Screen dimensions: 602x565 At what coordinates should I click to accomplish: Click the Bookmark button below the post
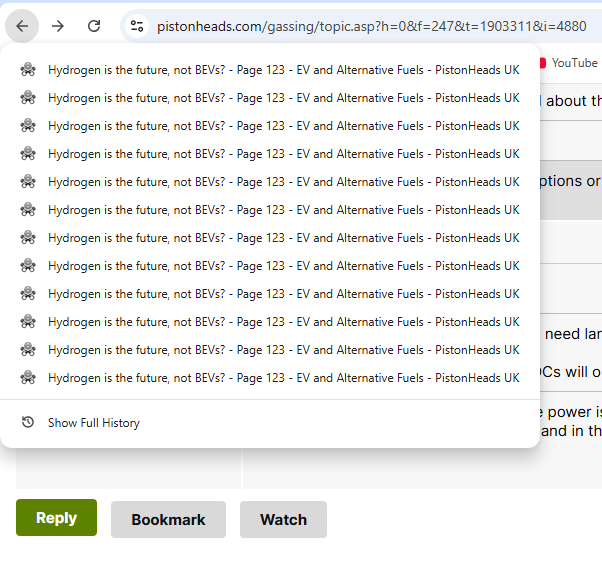pos(168,519)
